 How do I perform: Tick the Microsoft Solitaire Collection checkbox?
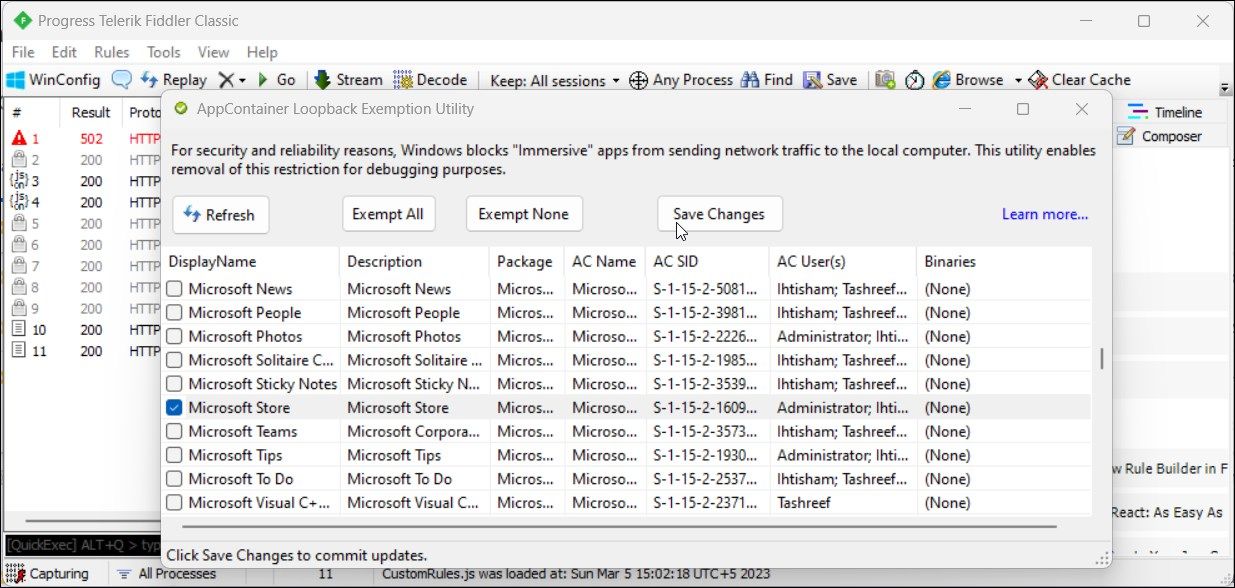coord(175,360)
